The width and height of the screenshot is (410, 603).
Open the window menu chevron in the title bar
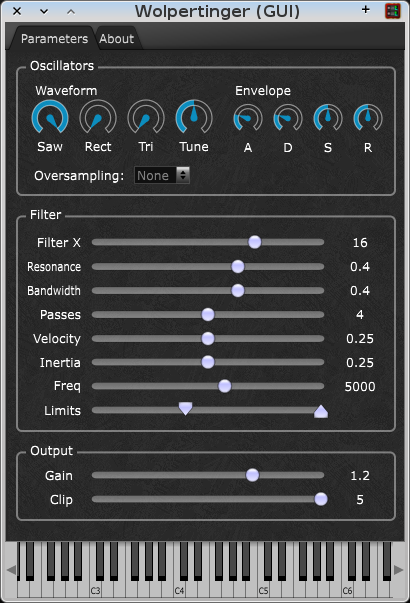44,12
